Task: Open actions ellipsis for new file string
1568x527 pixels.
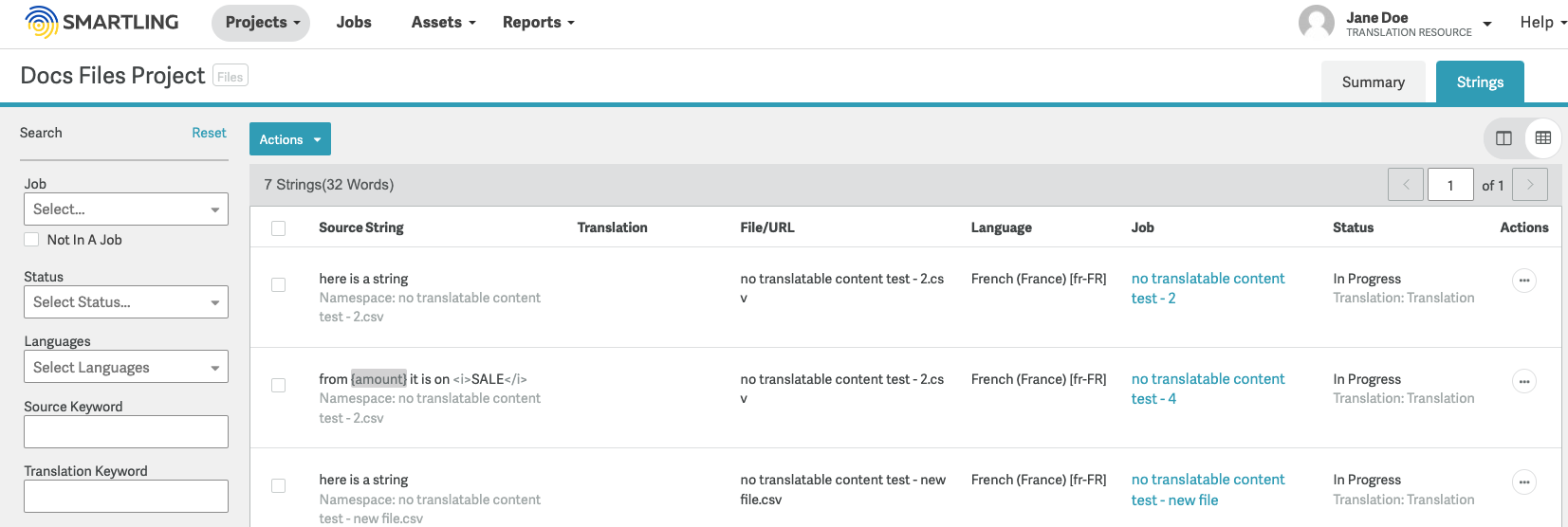Action: [x=1524, y=482]
